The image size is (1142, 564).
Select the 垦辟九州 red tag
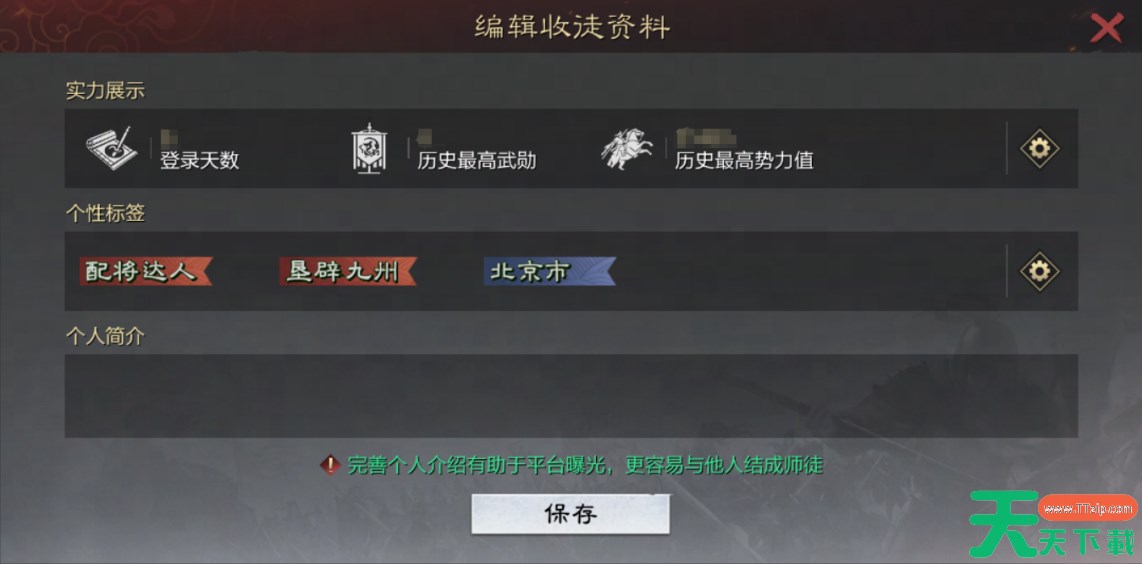[x=348, y=272]
